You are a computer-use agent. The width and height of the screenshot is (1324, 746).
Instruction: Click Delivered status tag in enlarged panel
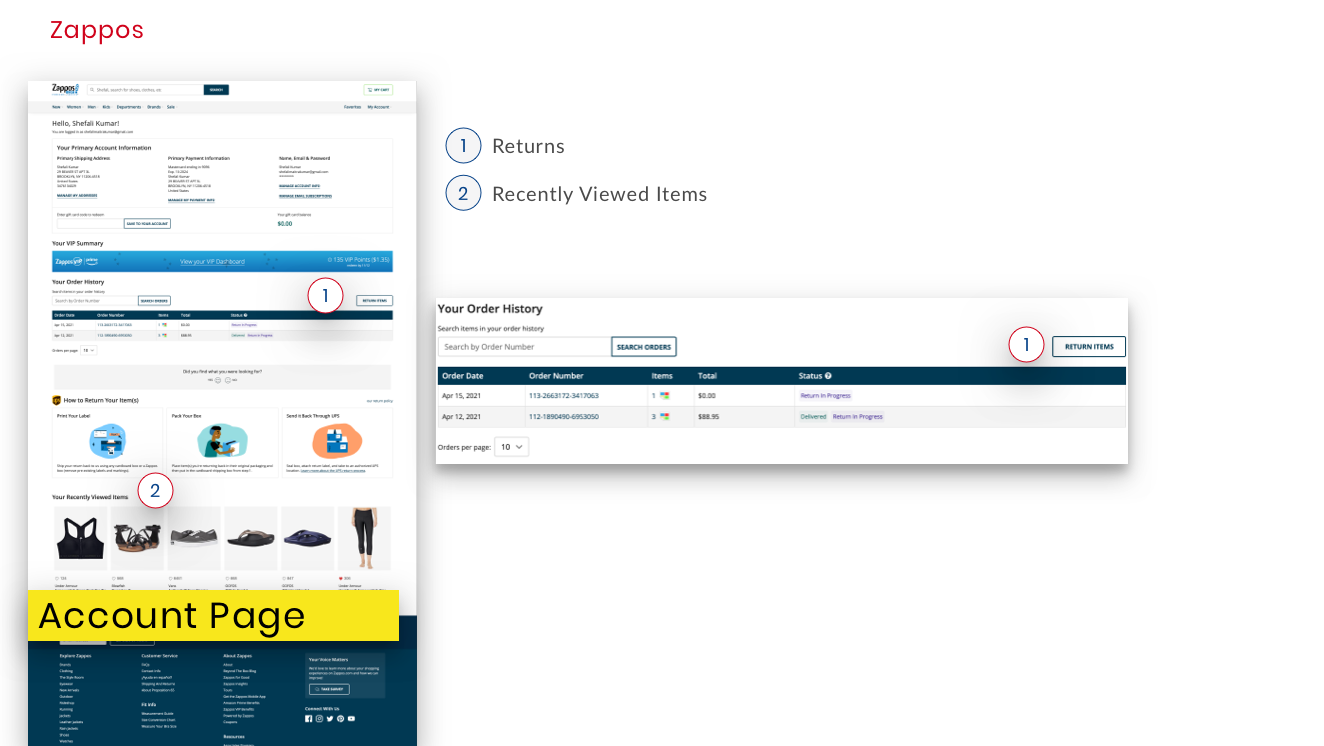[813, 416]
